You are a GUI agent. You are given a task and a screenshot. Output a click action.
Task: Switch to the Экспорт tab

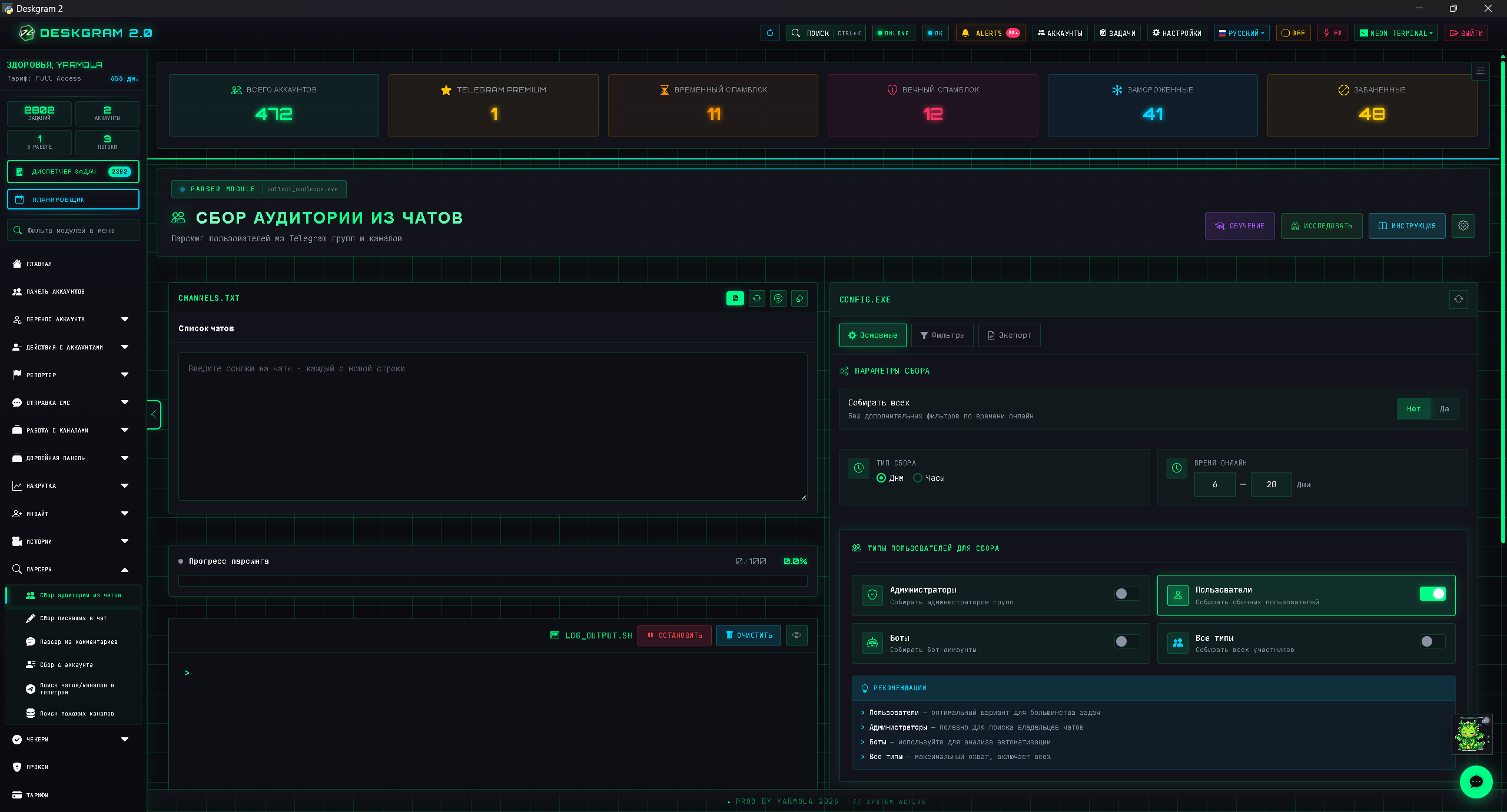coord(1009,335)
